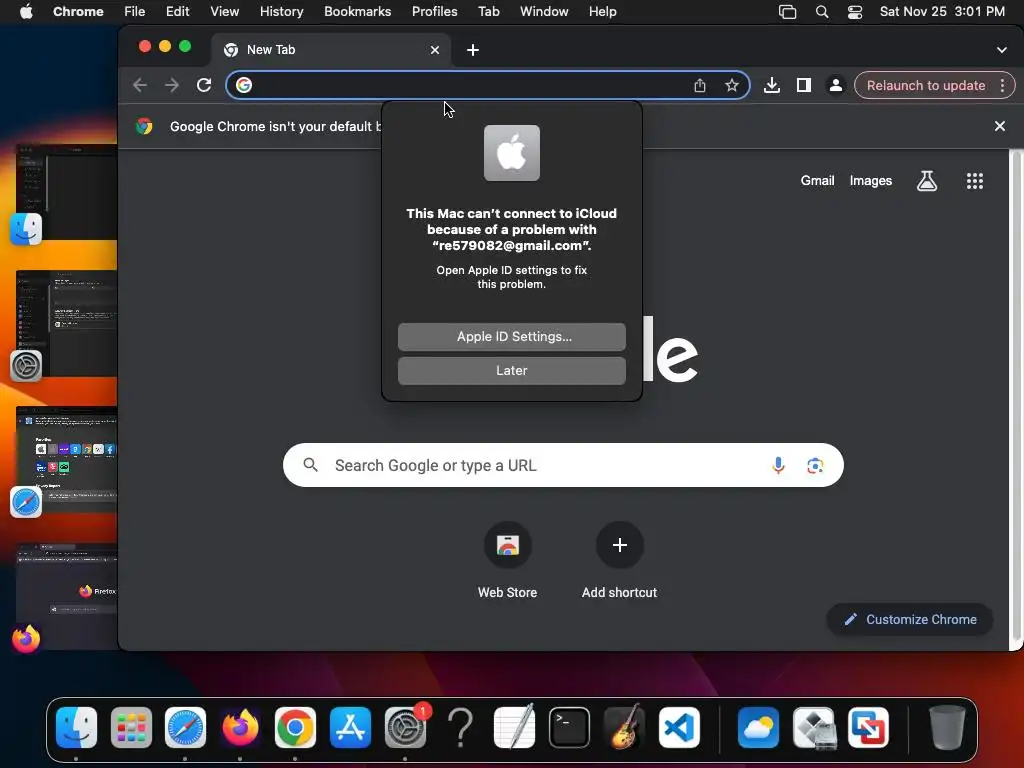Open GarageBand from the Dock
This screenshot has width=1024, height=768.
(x=624, y=728)
